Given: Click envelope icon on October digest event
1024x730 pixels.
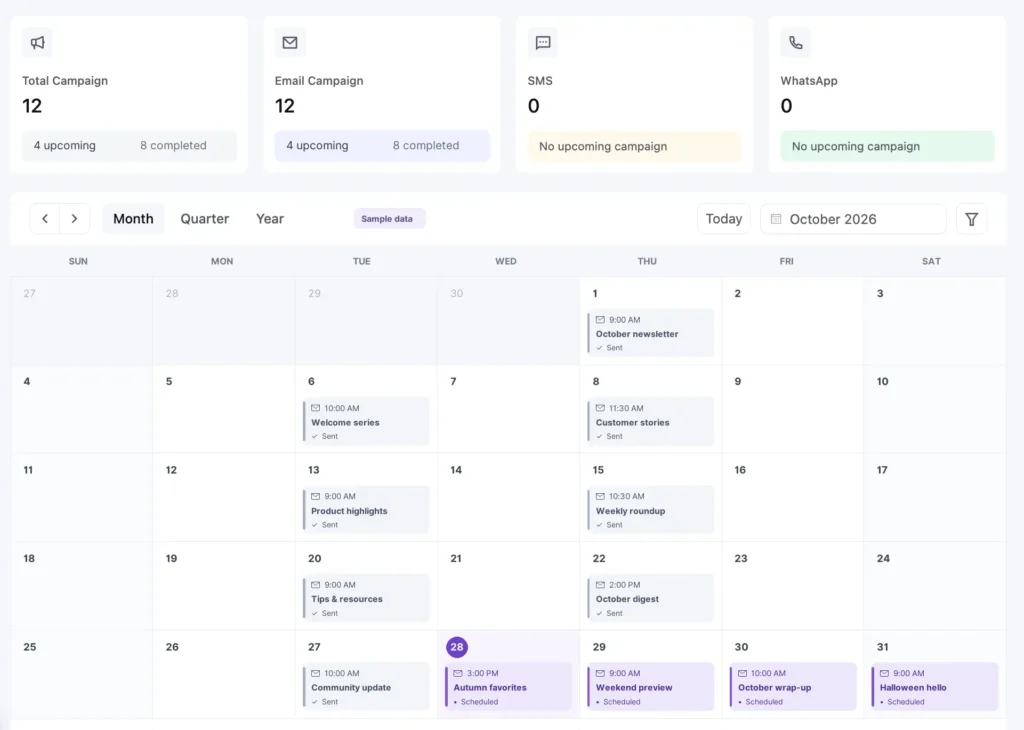Looking at the screenshot, I should (600, 585).
